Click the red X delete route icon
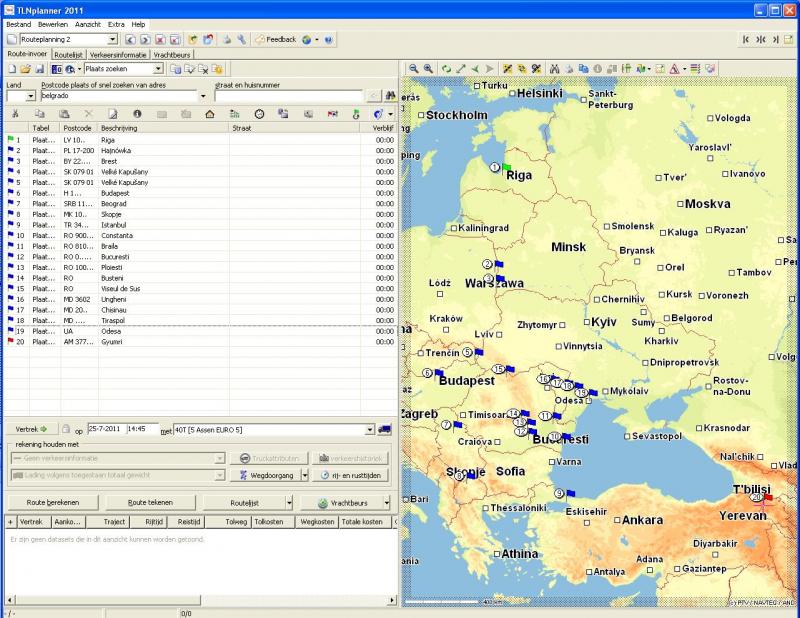This screenshot has height=618, width=800. (x=160, y=39)
